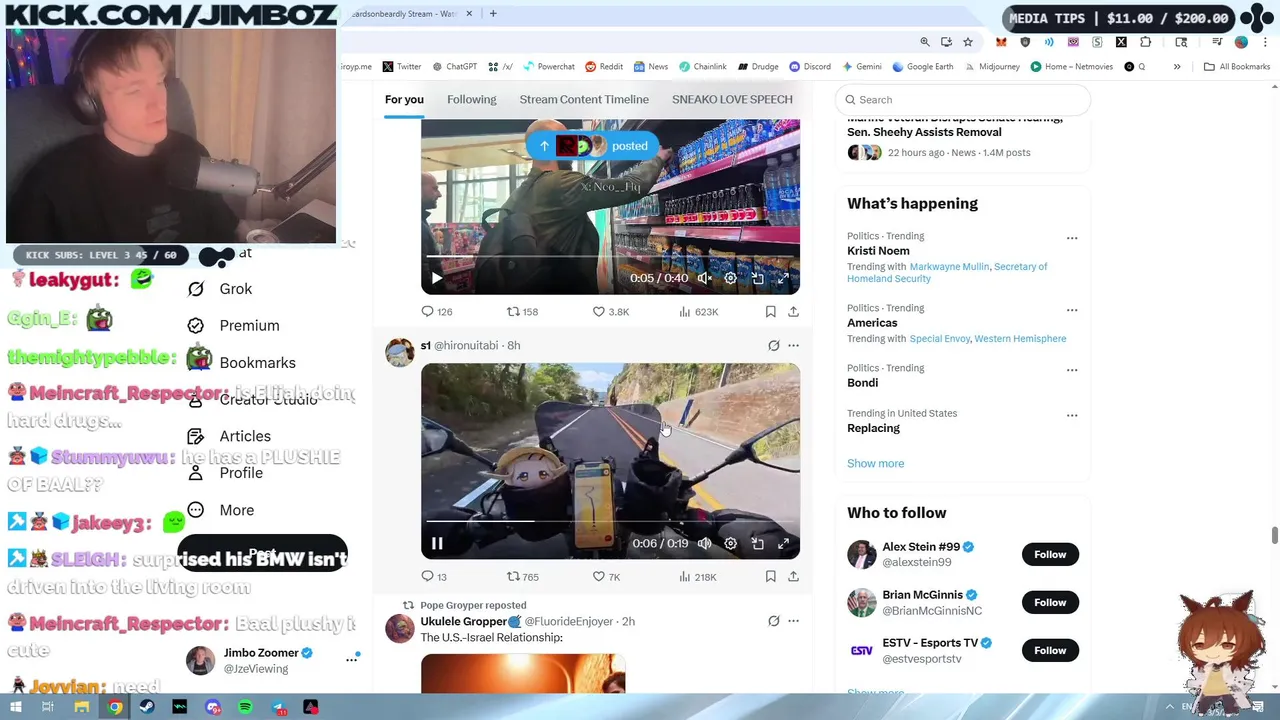The image size is (1280, 720).
Task: Open Spotify from the taskbar
Action: pos(245,707)
